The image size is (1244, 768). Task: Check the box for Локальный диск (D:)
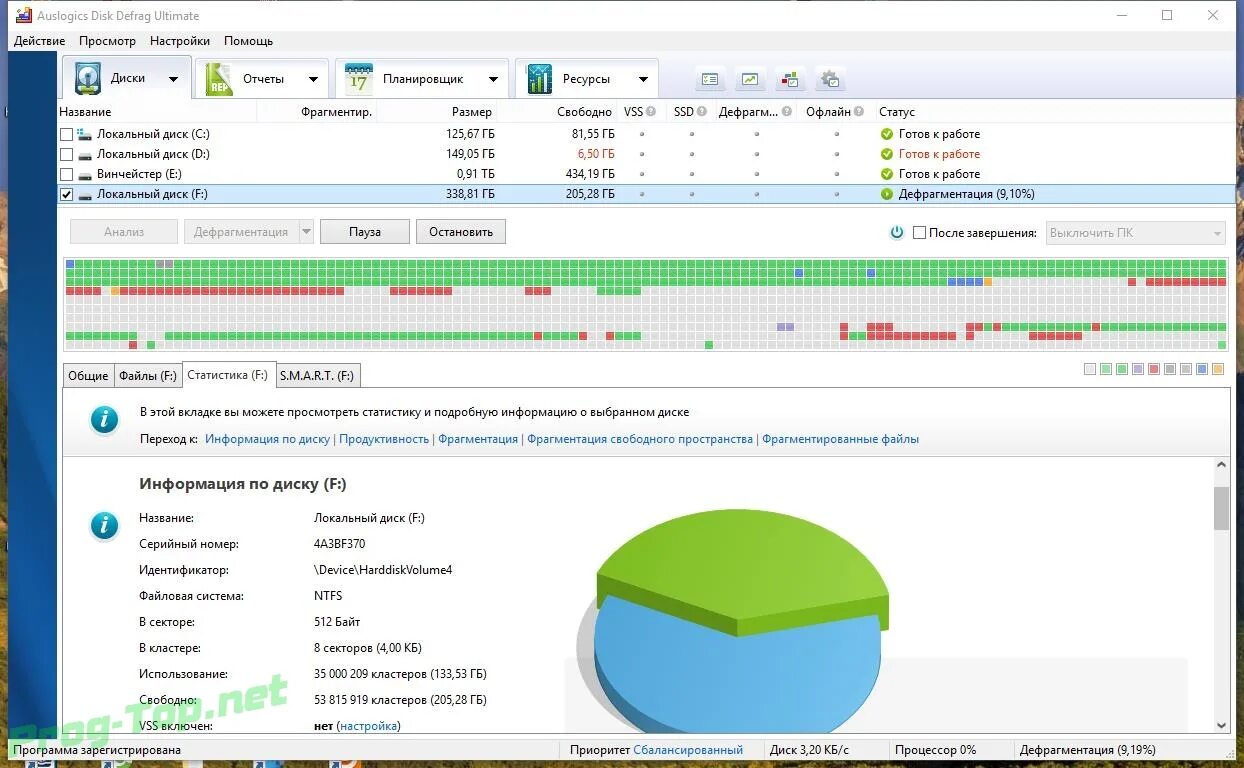pos(67,154)
